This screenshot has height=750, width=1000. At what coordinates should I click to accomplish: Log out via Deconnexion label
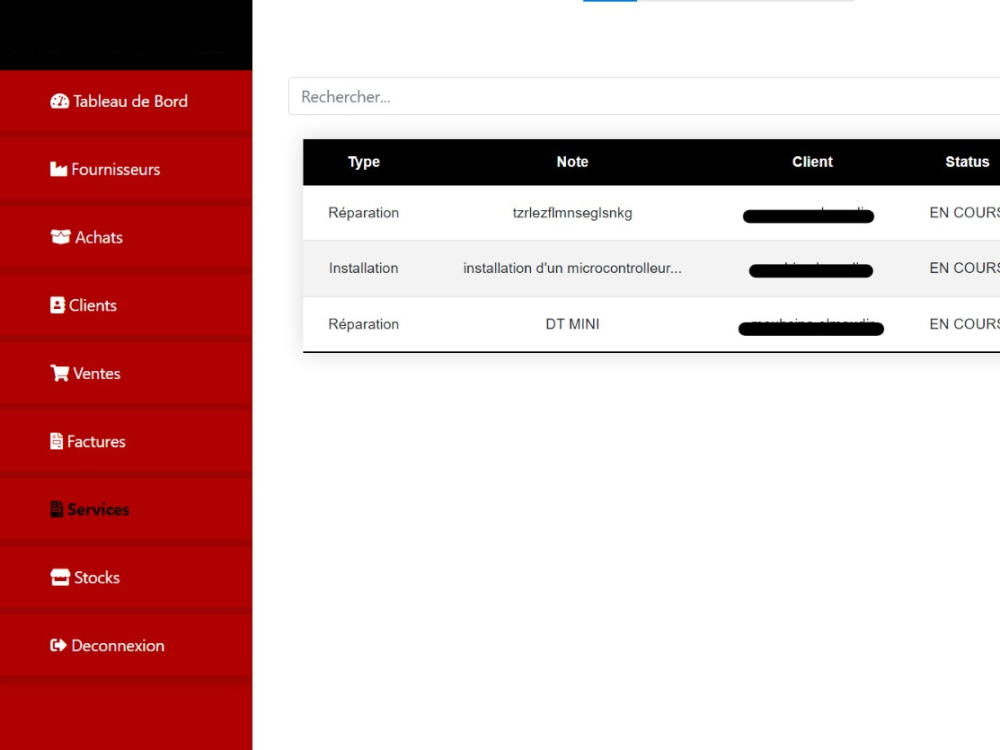117,645
